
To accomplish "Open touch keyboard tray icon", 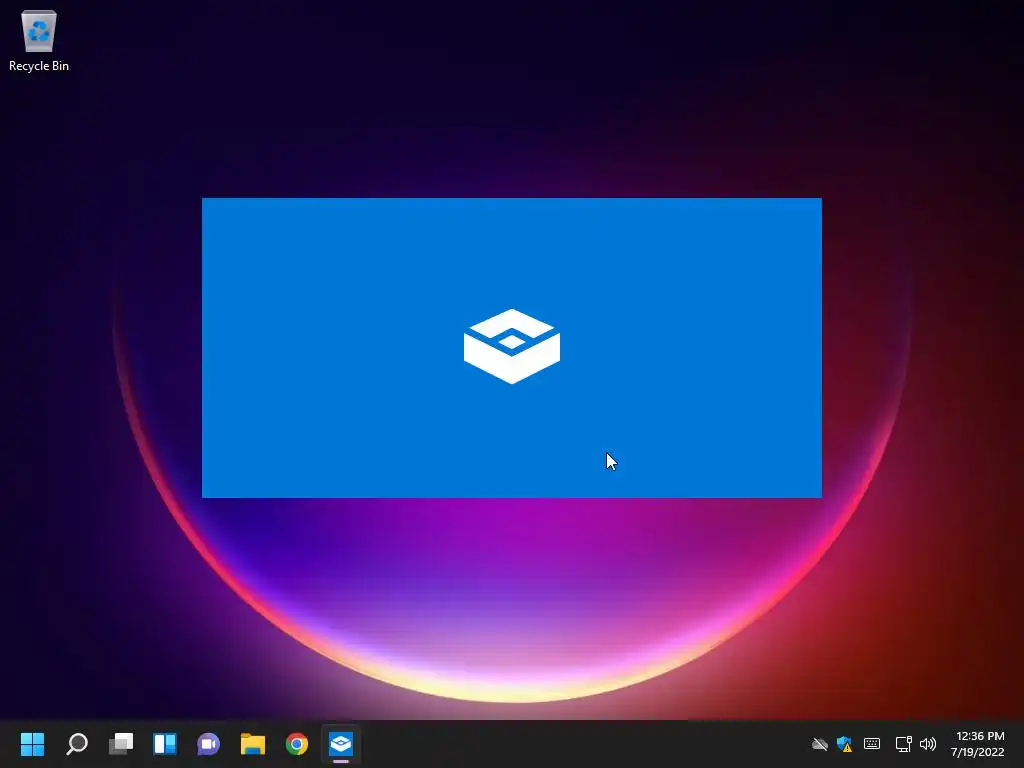I will coord(872,744).
